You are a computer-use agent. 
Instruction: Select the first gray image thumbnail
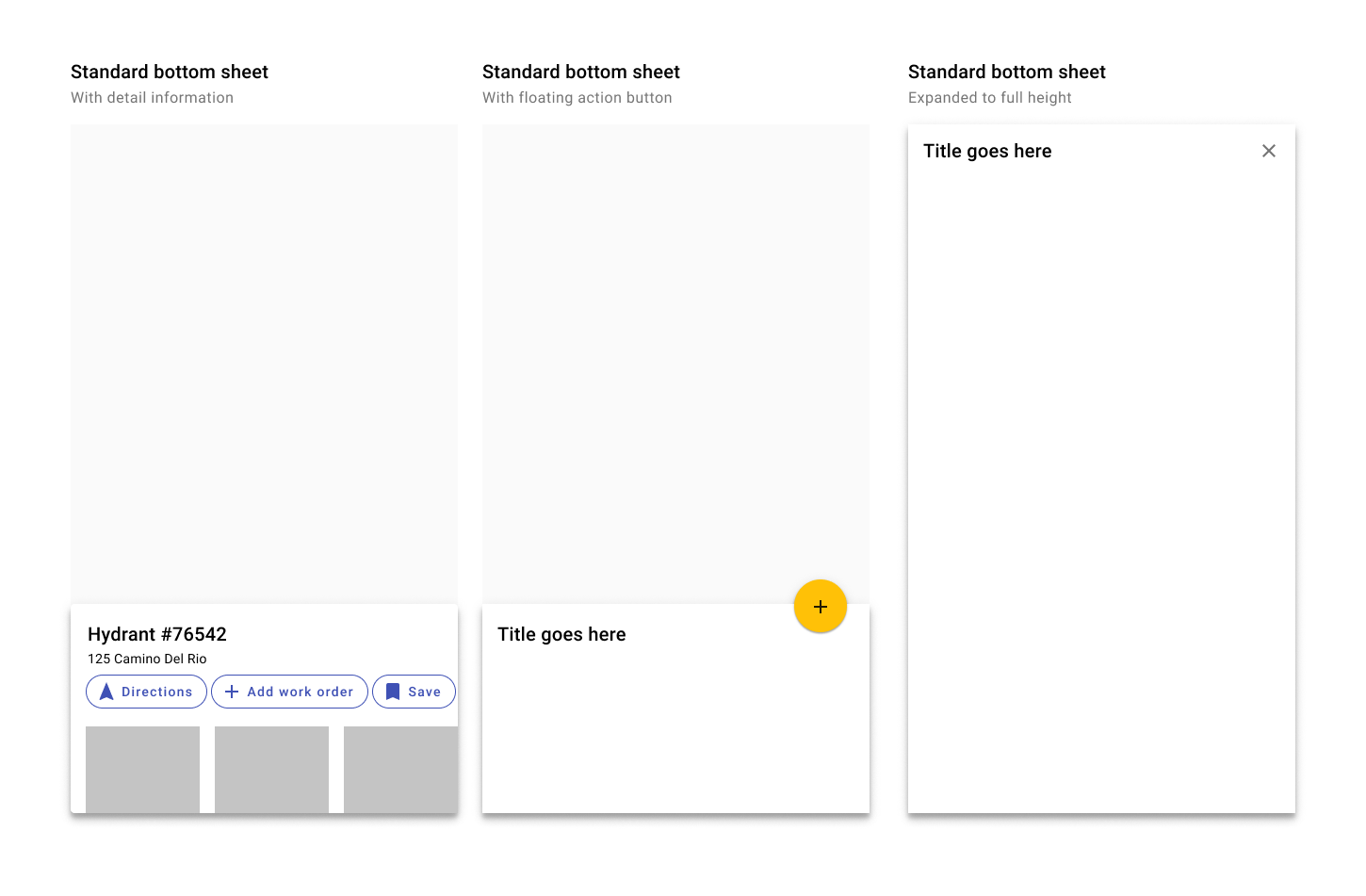coord(142,770)
